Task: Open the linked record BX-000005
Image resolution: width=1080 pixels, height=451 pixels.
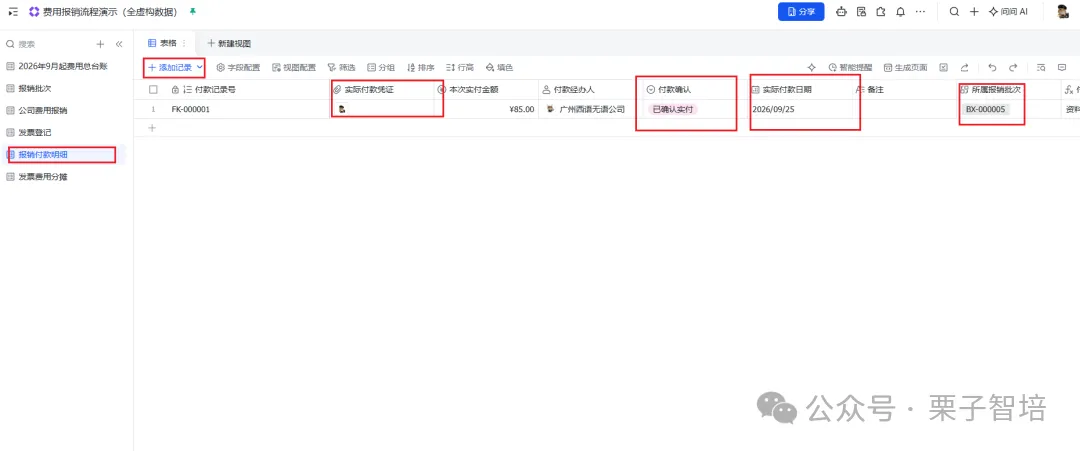Action: click(x=985, y=109)
